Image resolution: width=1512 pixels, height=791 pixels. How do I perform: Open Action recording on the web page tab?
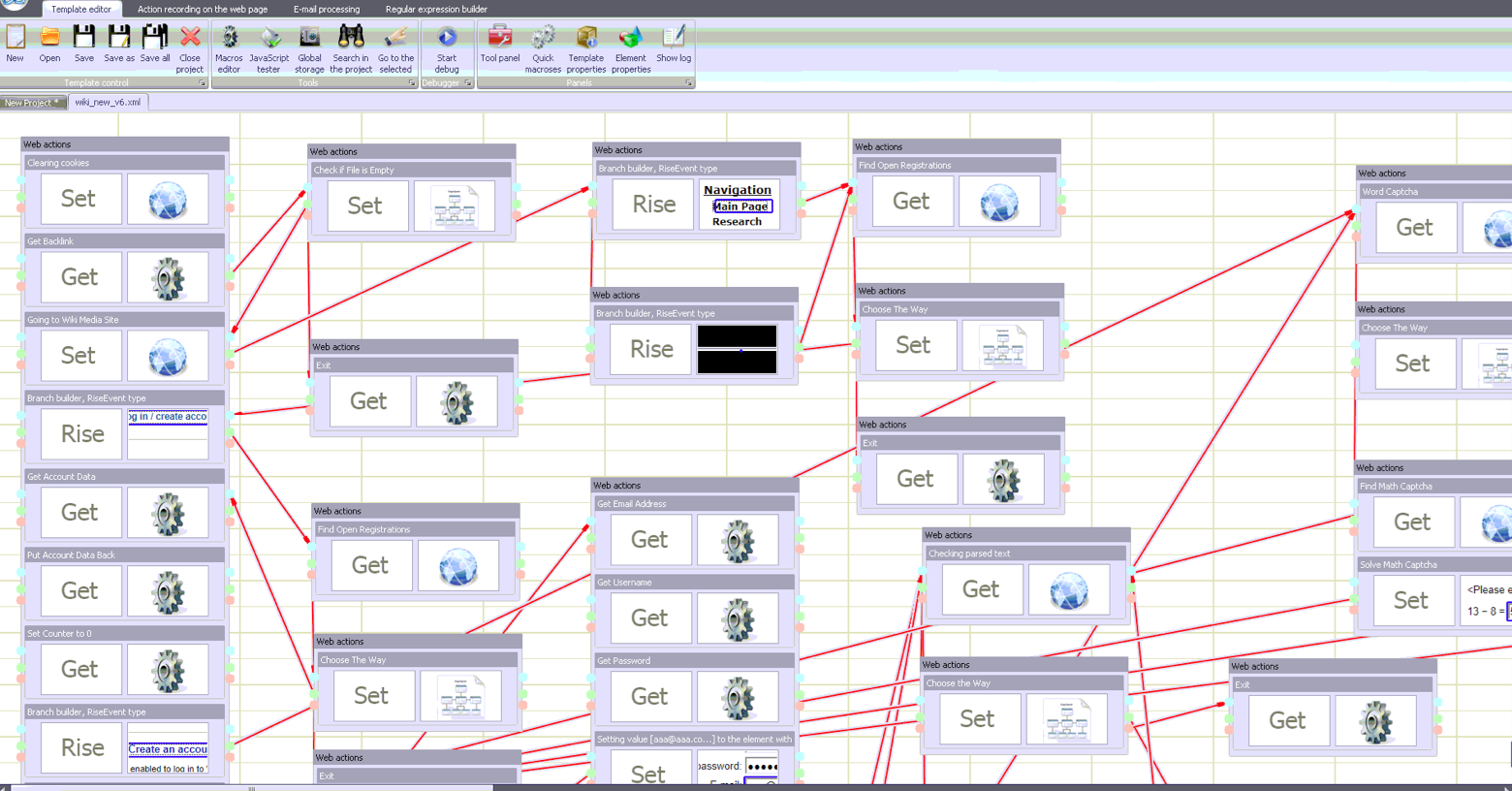point(203,9)
